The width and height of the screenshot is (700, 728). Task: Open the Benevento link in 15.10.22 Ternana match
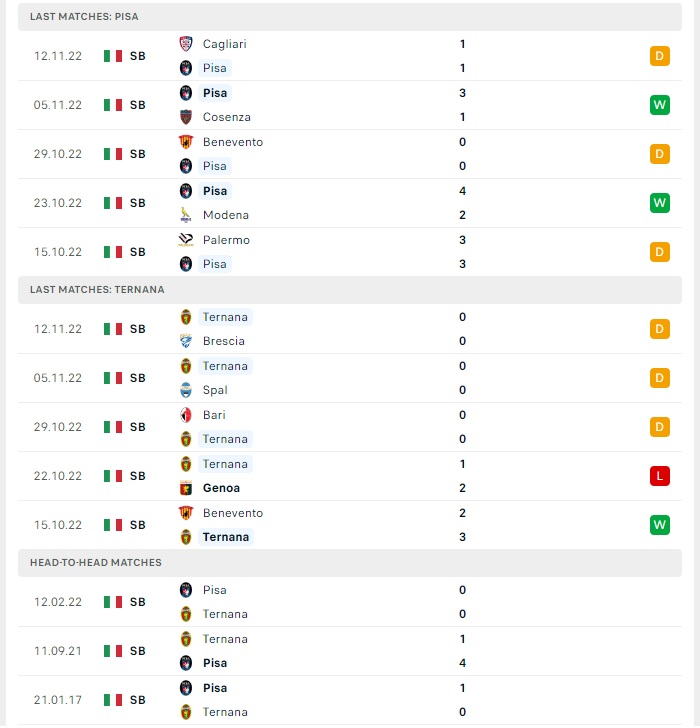point(233,513)
